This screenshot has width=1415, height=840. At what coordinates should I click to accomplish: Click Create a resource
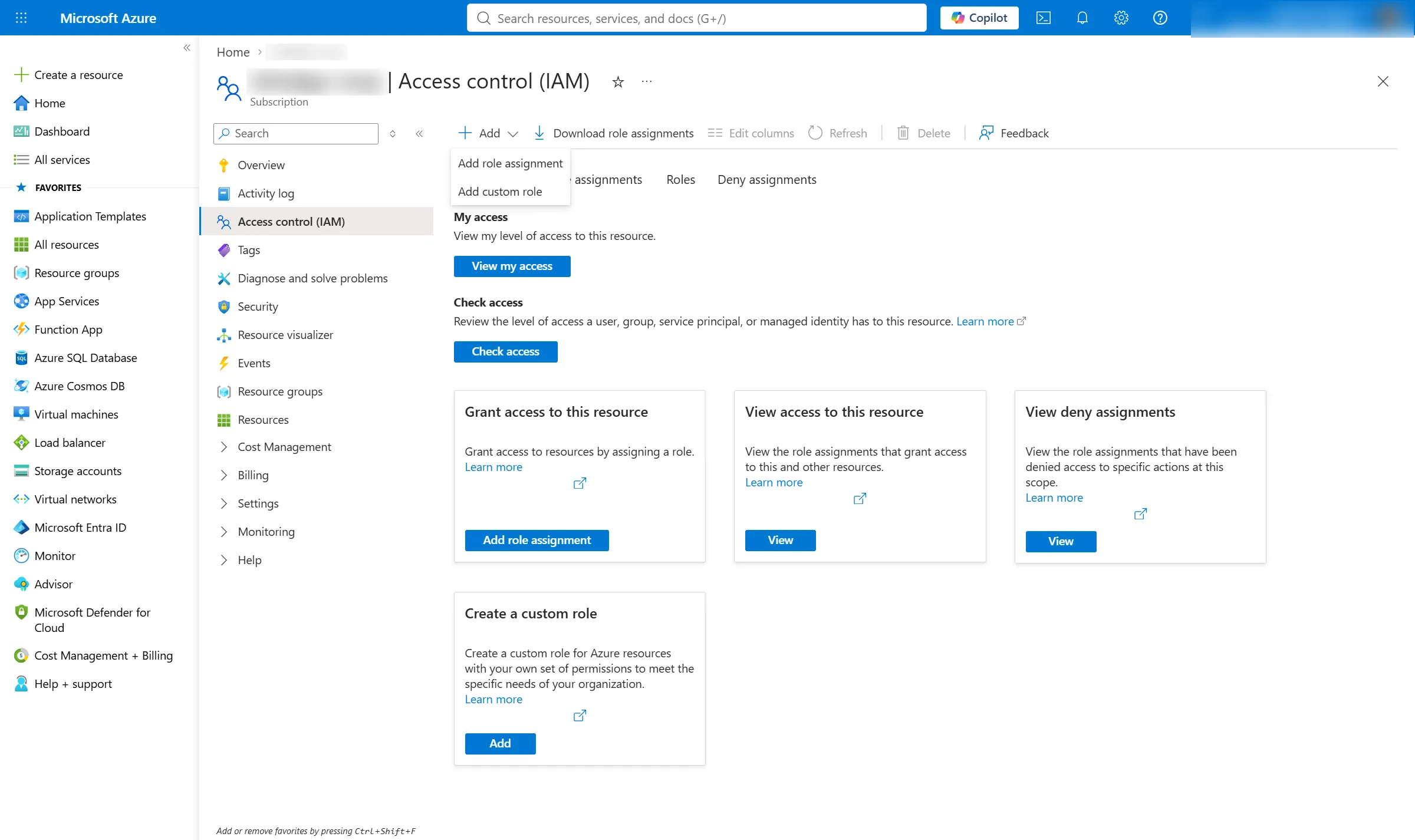click(x=68, y=75)
